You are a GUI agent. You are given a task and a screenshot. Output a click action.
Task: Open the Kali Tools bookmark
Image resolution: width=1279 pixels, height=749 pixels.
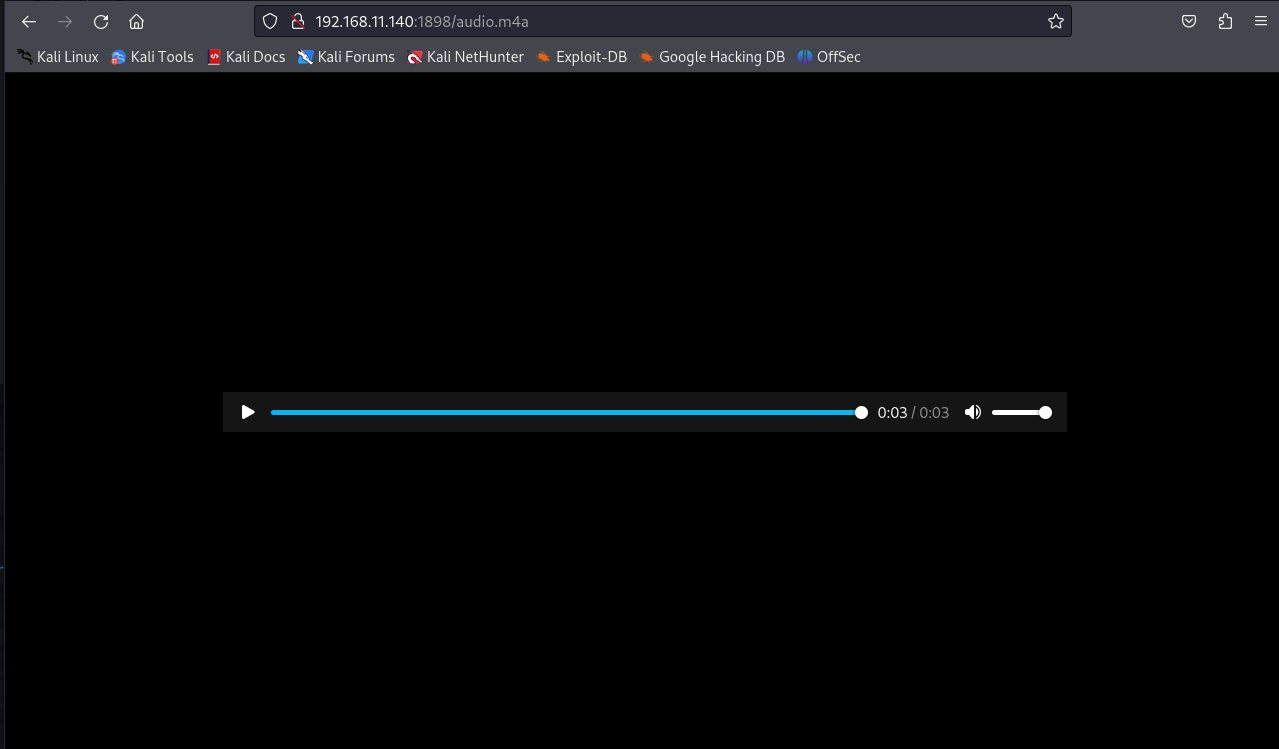click(152, 57)
